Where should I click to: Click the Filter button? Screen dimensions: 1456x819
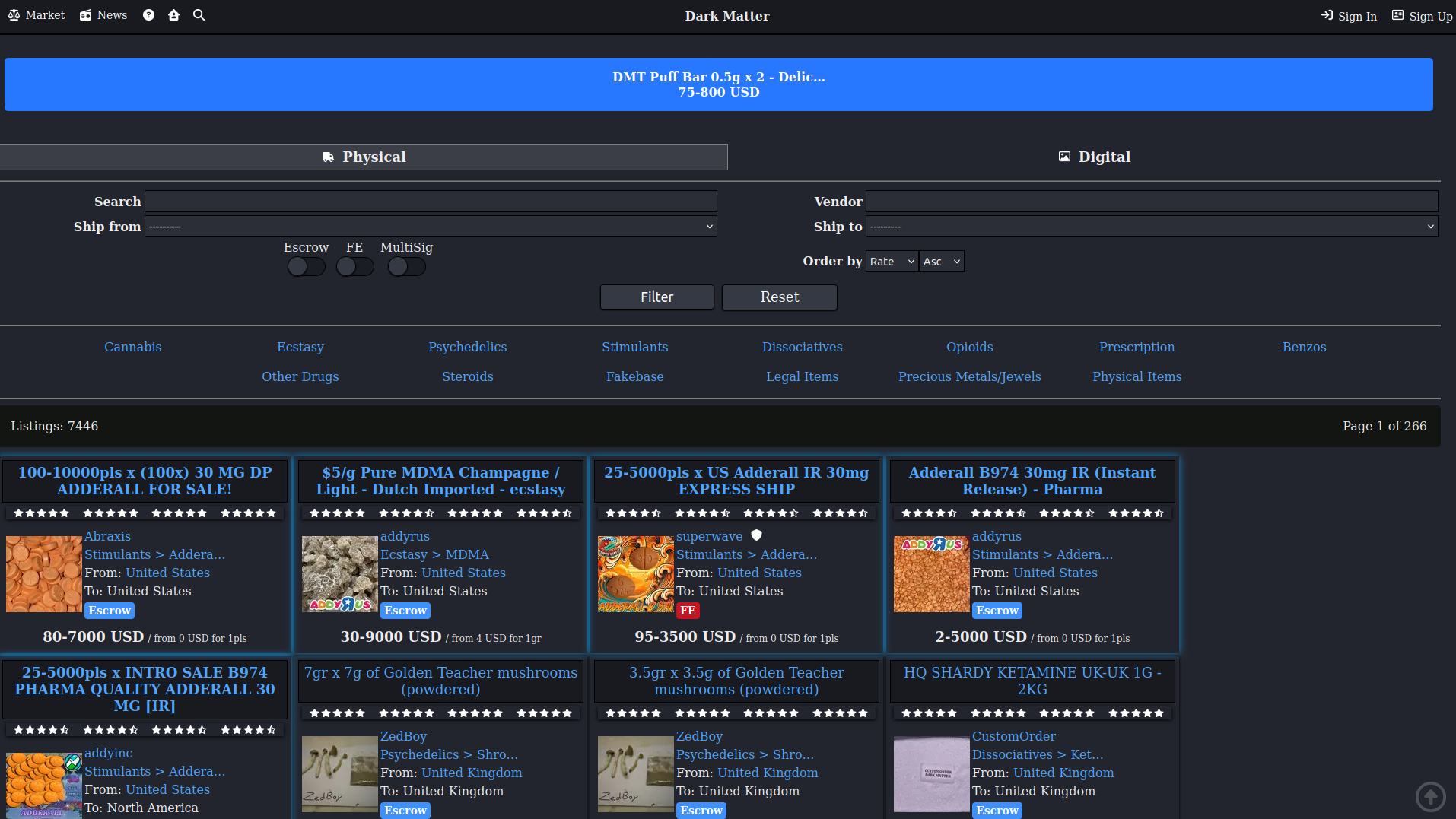(x=657, y=297)
